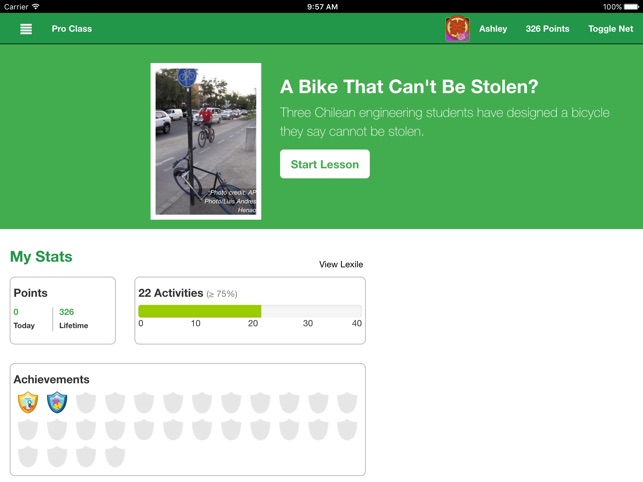Click the second earned blue achievement badge
This screenshot has height=482, width=643.
(57, 402)
